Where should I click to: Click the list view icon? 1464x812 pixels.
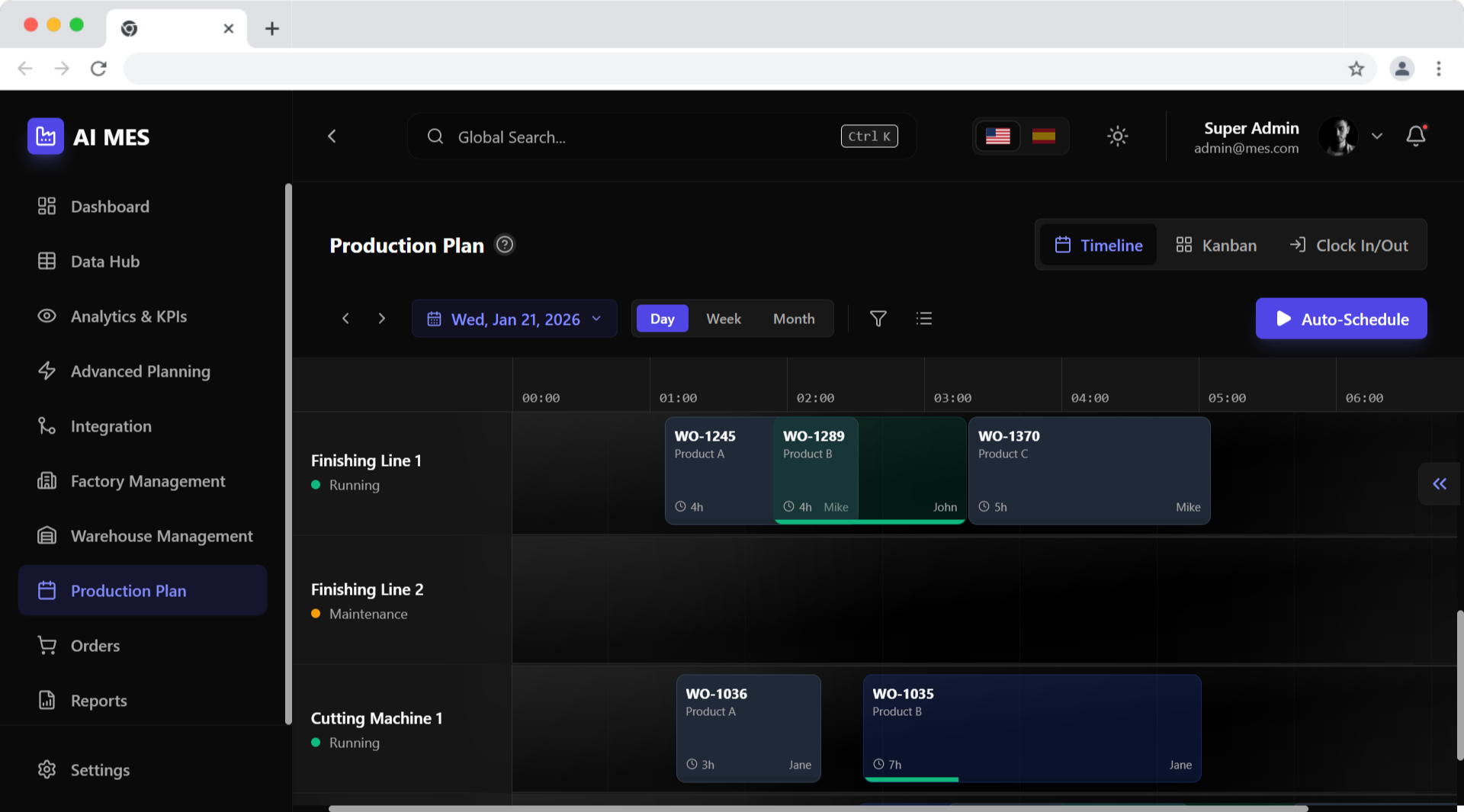pos(924,319)
